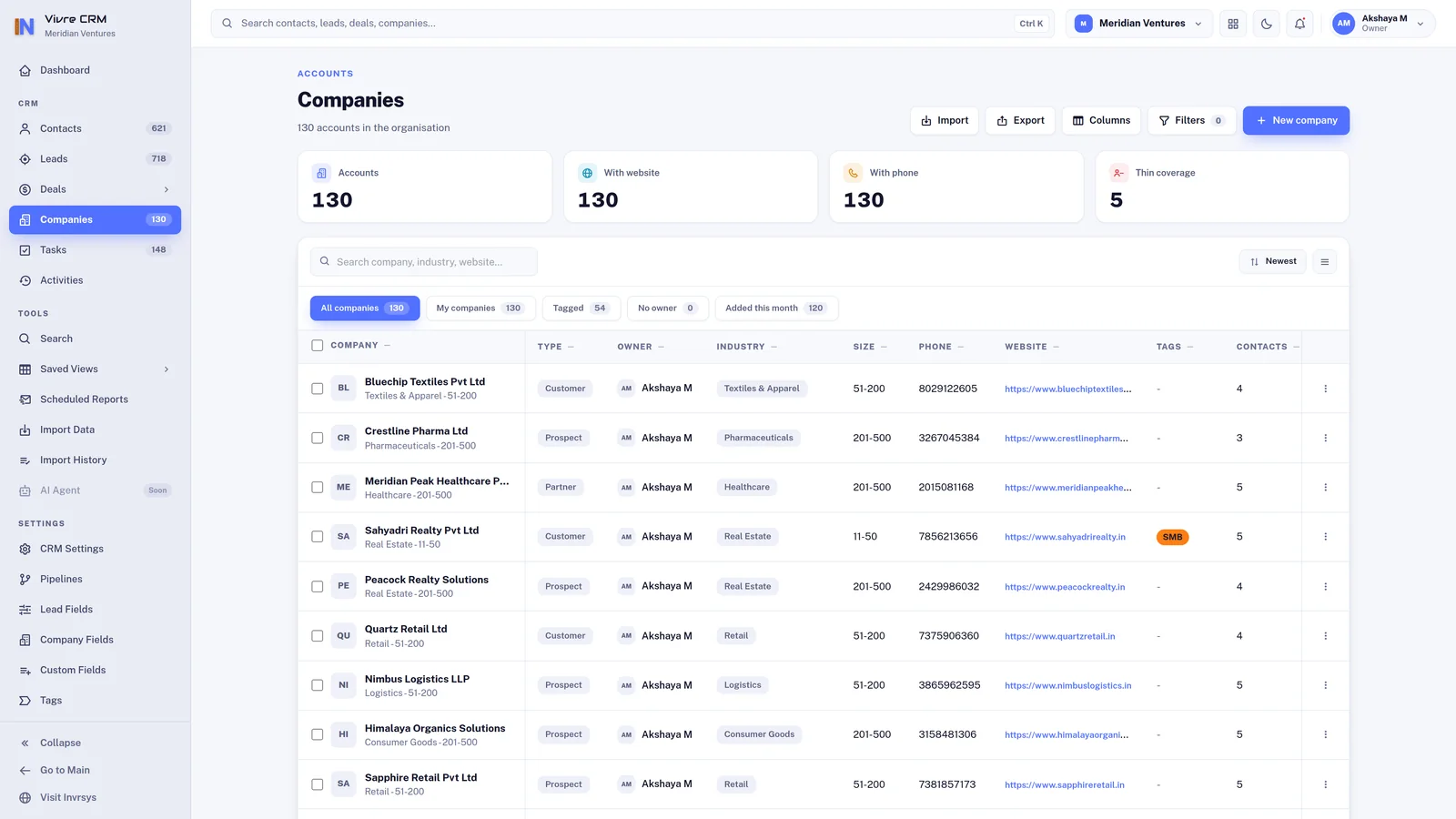The image size is (1456, 819).
Task: Check the Bluechip Textiles Pvt Ltd row checkbox
Action: [317, 389]
